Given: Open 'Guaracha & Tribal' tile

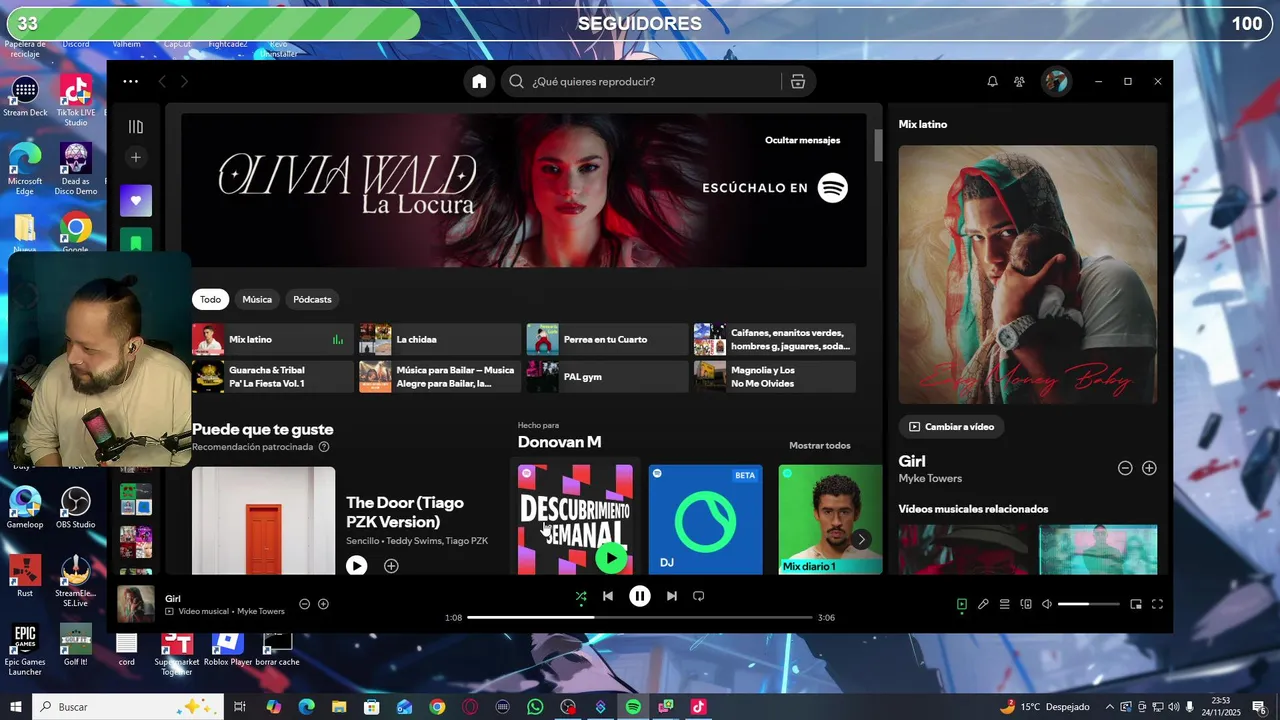Looking at the screenshot, I should (273, 377).
